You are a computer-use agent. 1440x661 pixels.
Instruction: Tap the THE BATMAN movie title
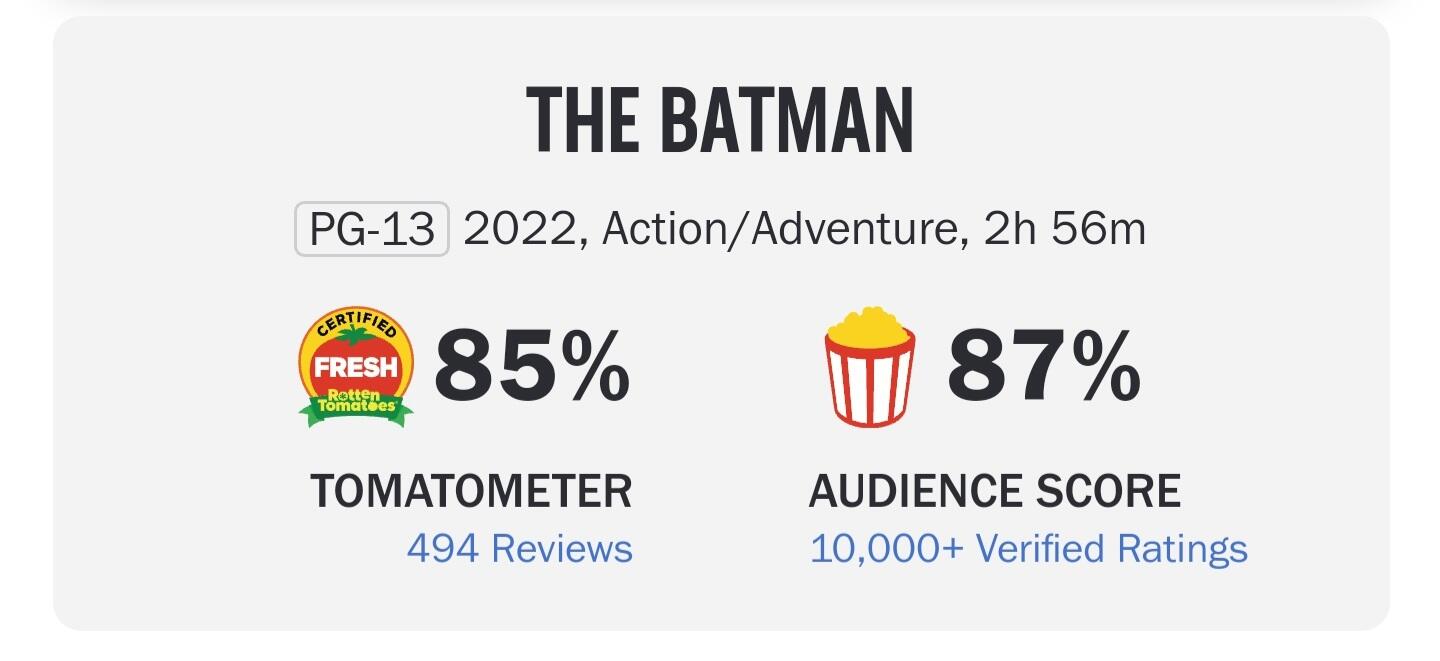720,122
